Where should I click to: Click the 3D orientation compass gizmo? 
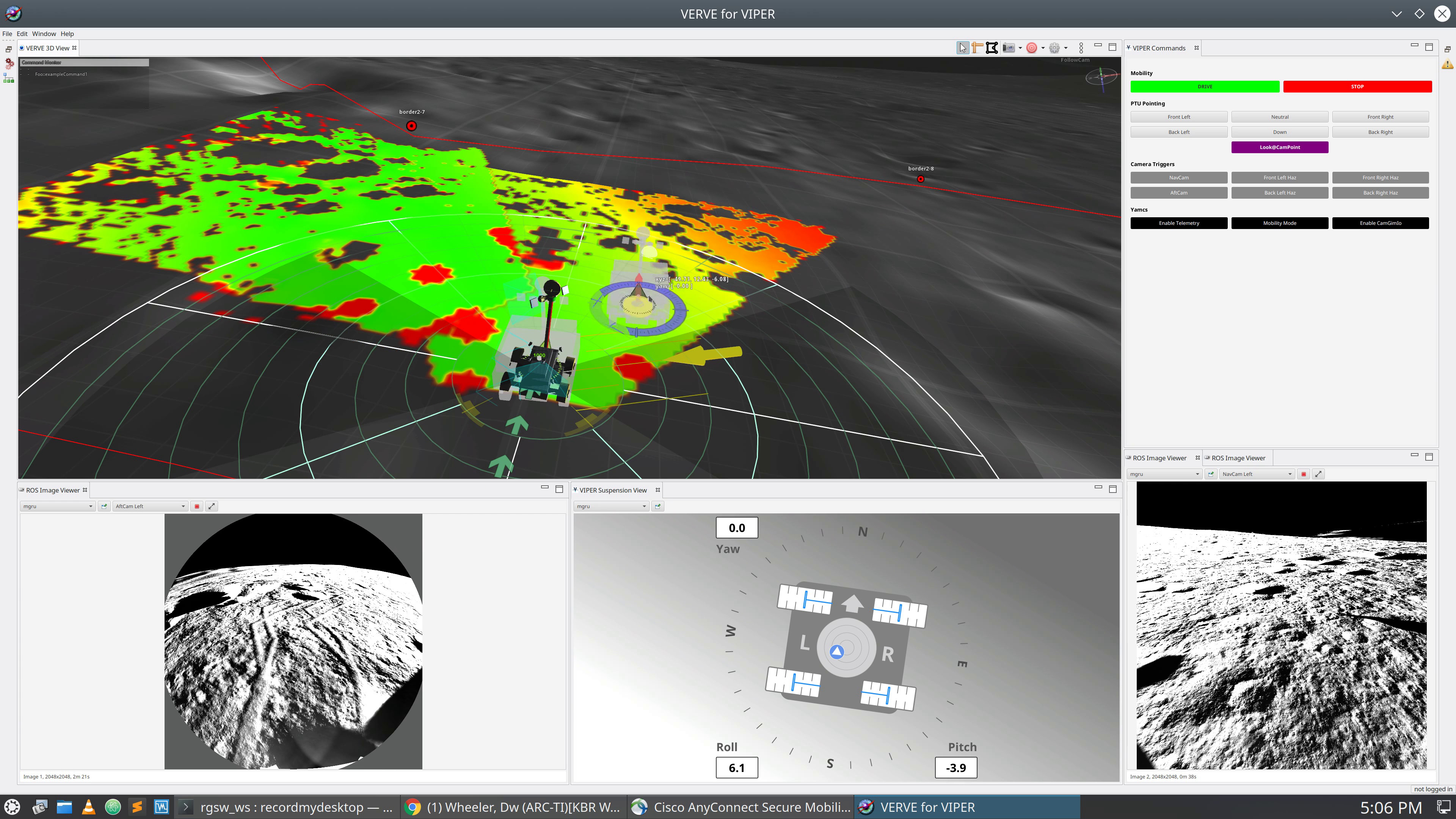(x=1101, y=77)
